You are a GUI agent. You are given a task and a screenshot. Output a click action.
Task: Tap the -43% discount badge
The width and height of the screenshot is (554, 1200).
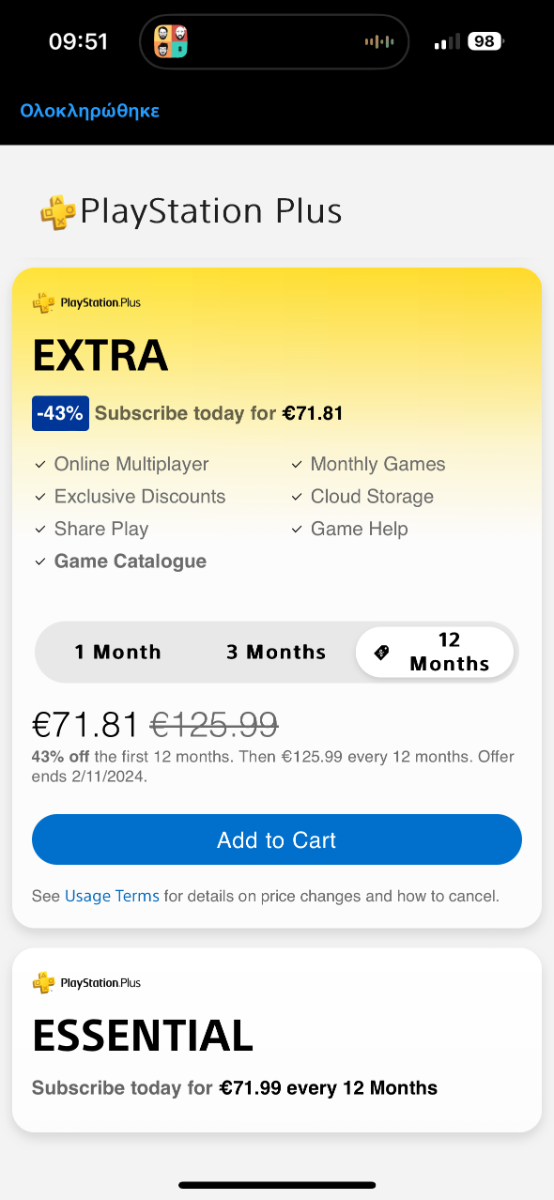click(60, 413)
